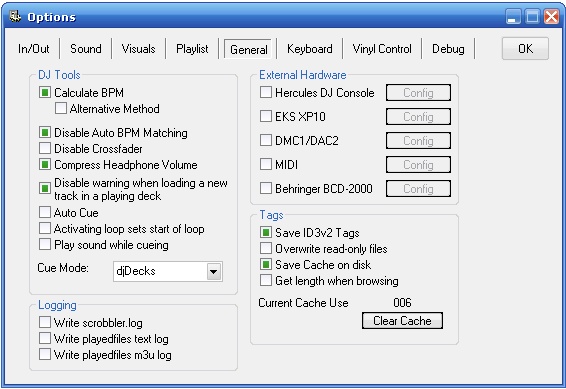The height and width of the screenshot is (389, 566).
Task: Open the Keyboard tab
Action: pyautogui.click(x=309, y=49)
